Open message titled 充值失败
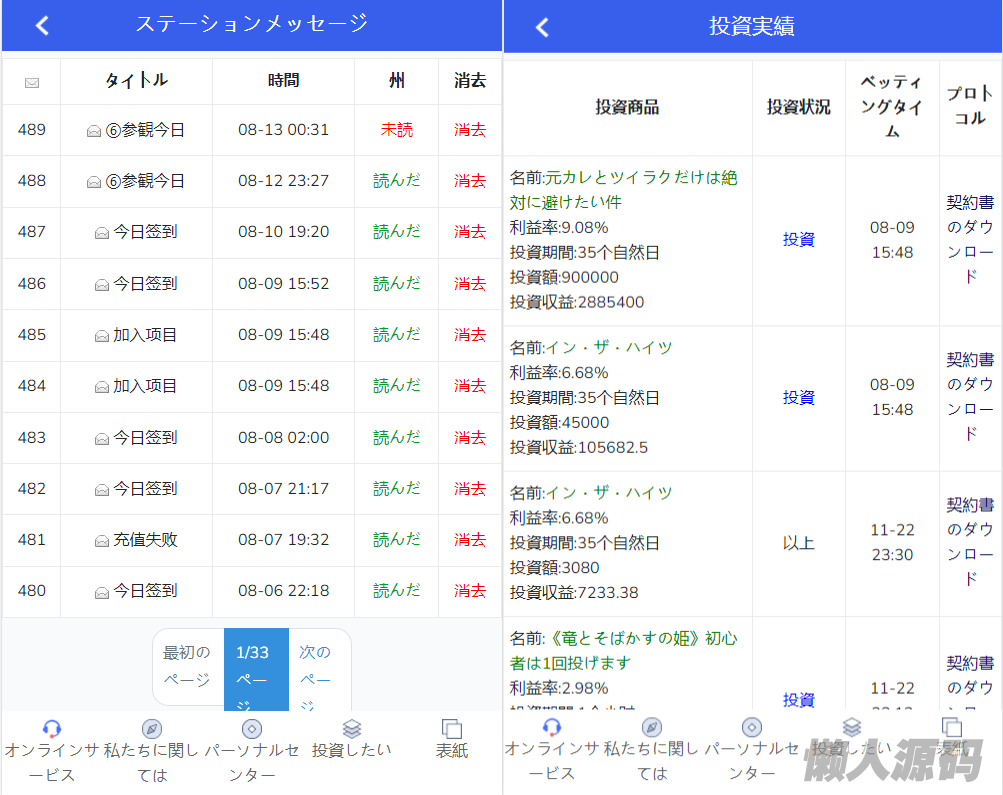The height and width of the screenshot is (795, 1003). point(145,540)
